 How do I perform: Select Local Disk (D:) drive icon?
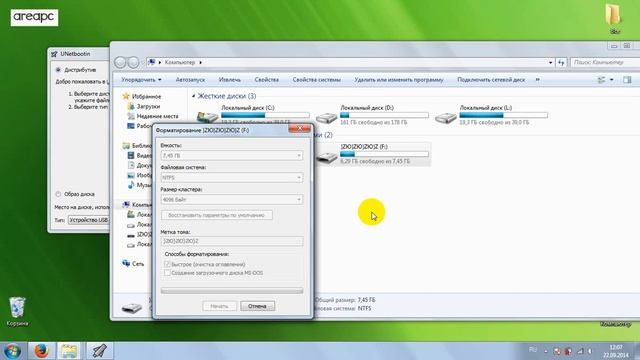coord(327,118)
